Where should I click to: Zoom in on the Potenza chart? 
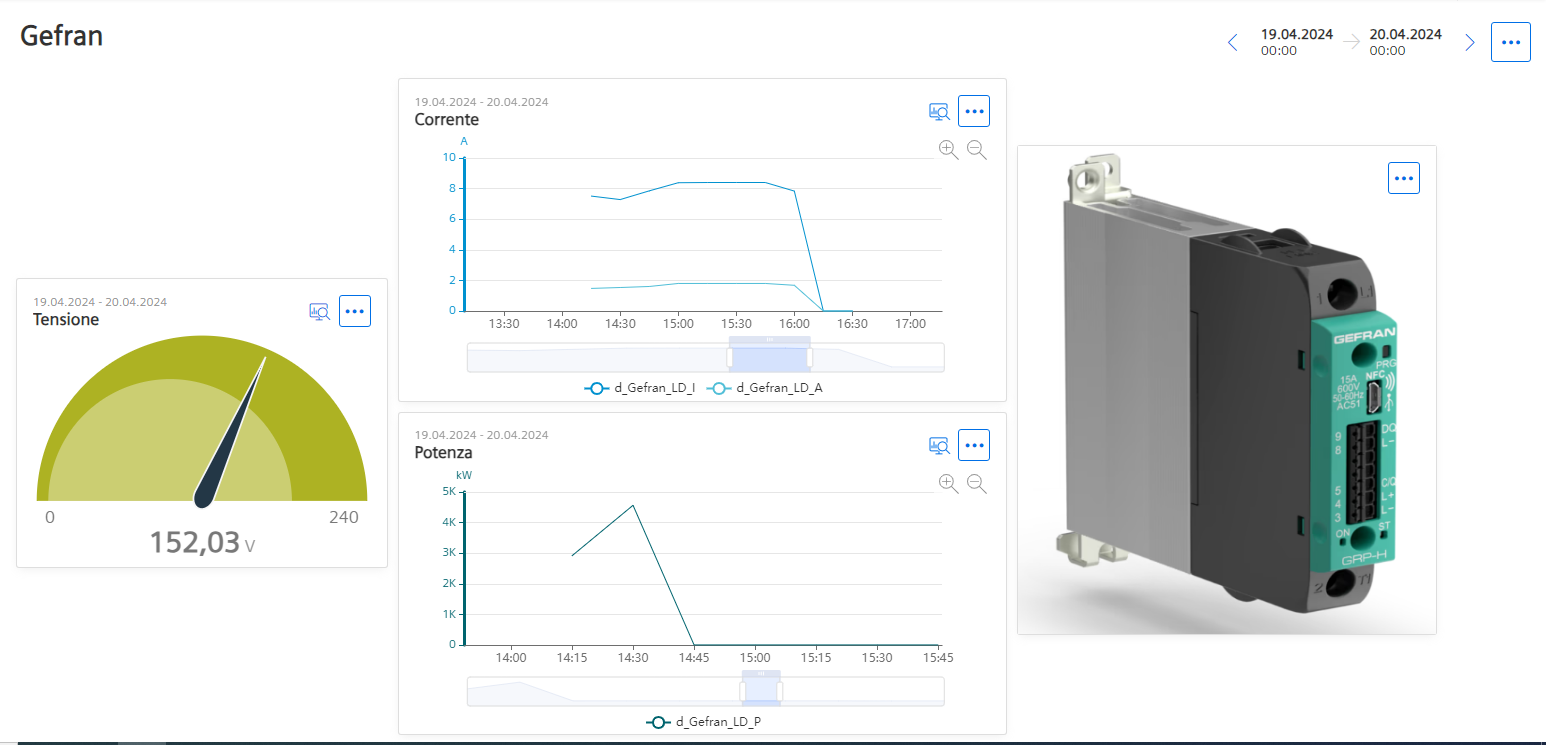point(948,484)
